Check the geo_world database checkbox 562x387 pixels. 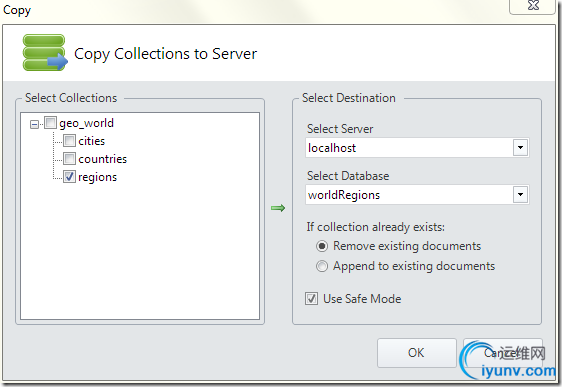click(x=51, y=123)
